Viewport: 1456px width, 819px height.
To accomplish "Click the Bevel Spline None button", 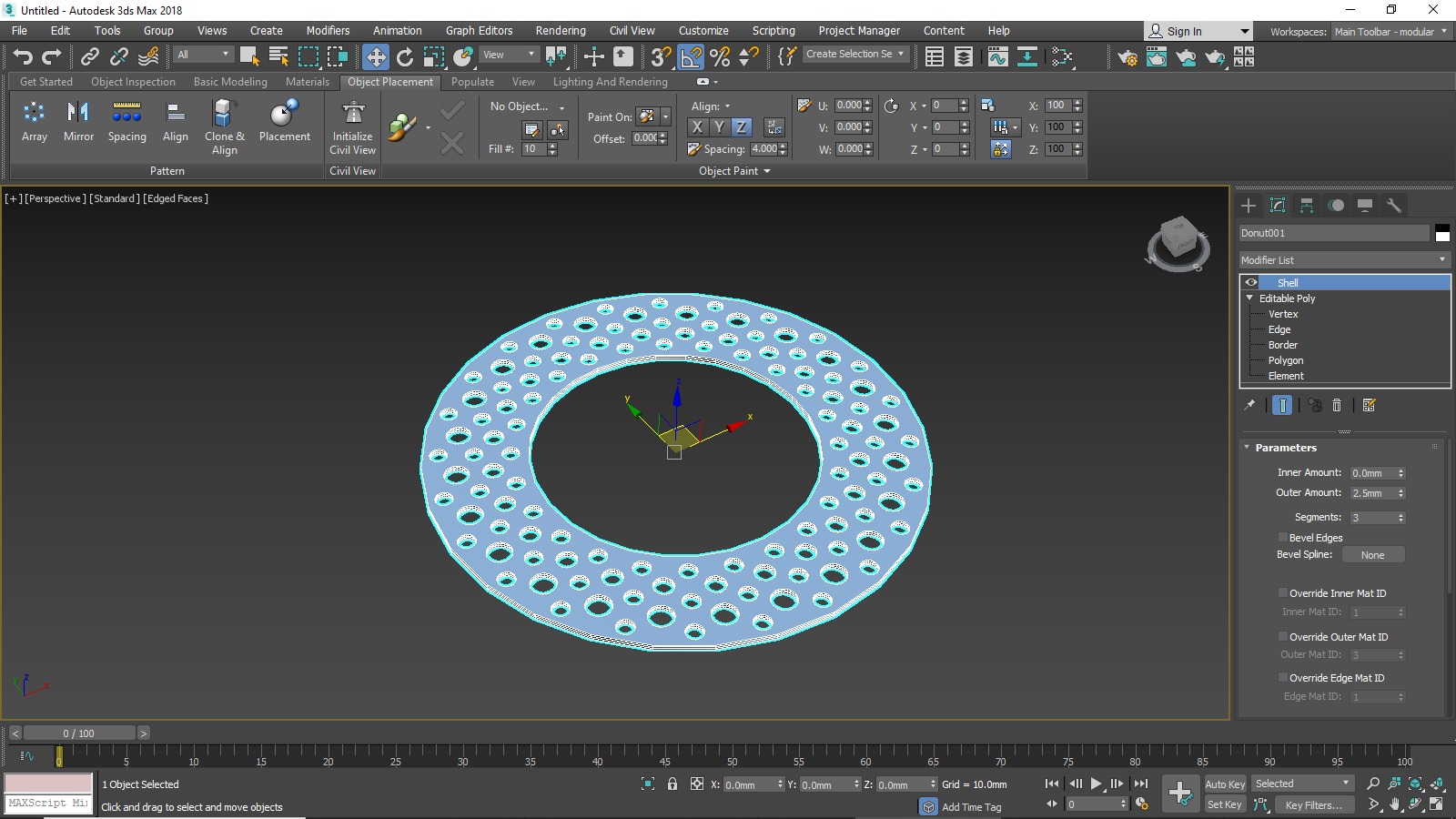I will coord(1372,555).
